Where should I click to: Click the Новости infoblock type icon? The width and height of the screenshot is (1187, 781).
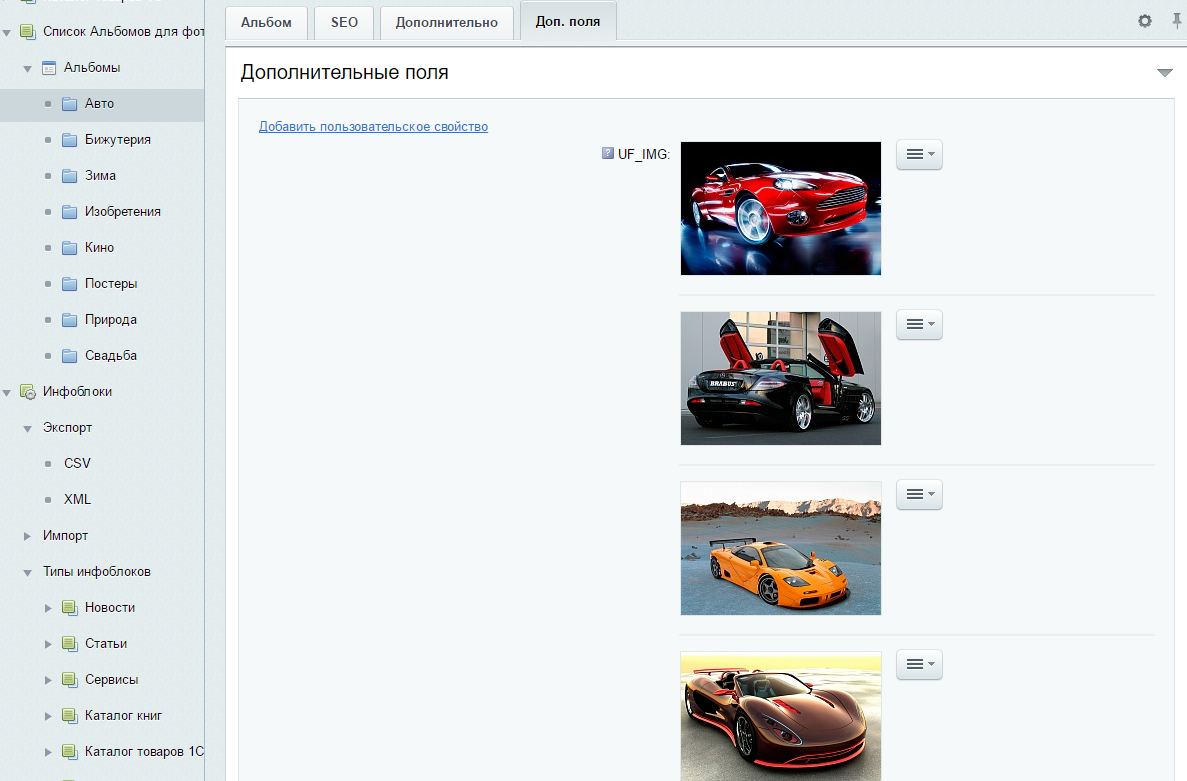pyautogui.click(x=69, y=608)
